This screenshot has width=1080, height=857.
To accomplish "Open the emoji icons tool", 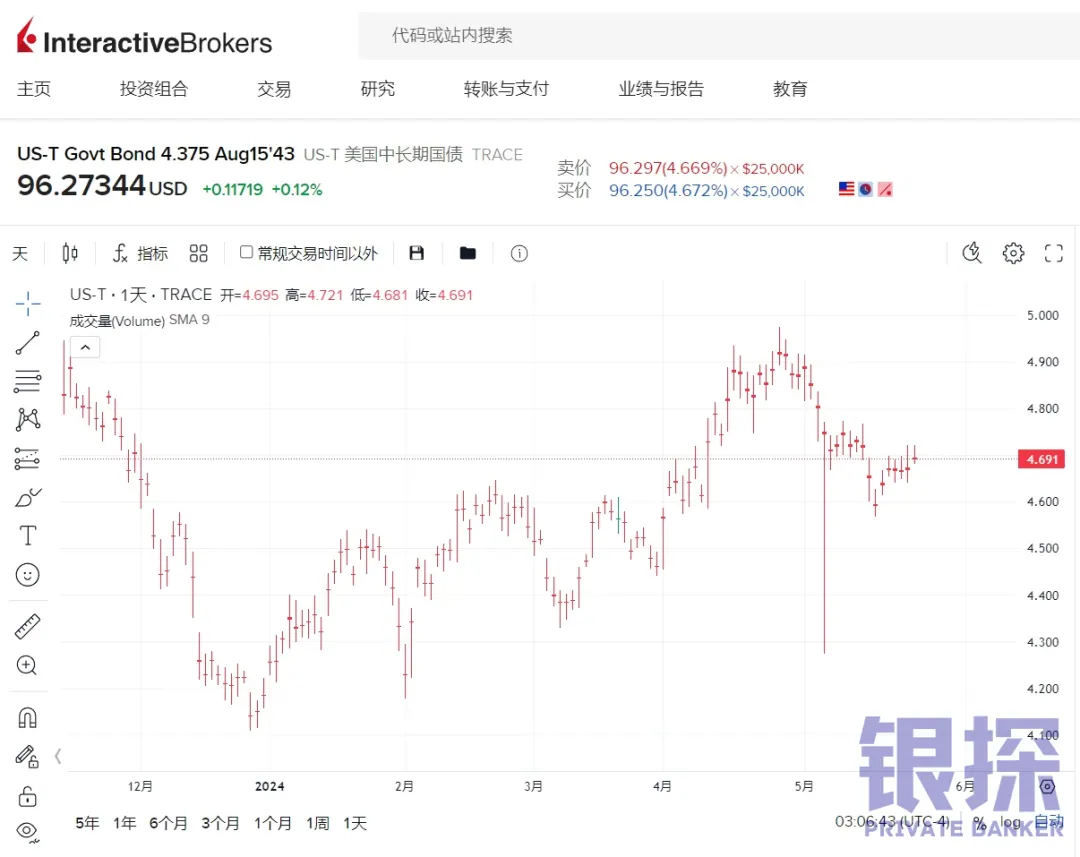I will pos(28,575).
